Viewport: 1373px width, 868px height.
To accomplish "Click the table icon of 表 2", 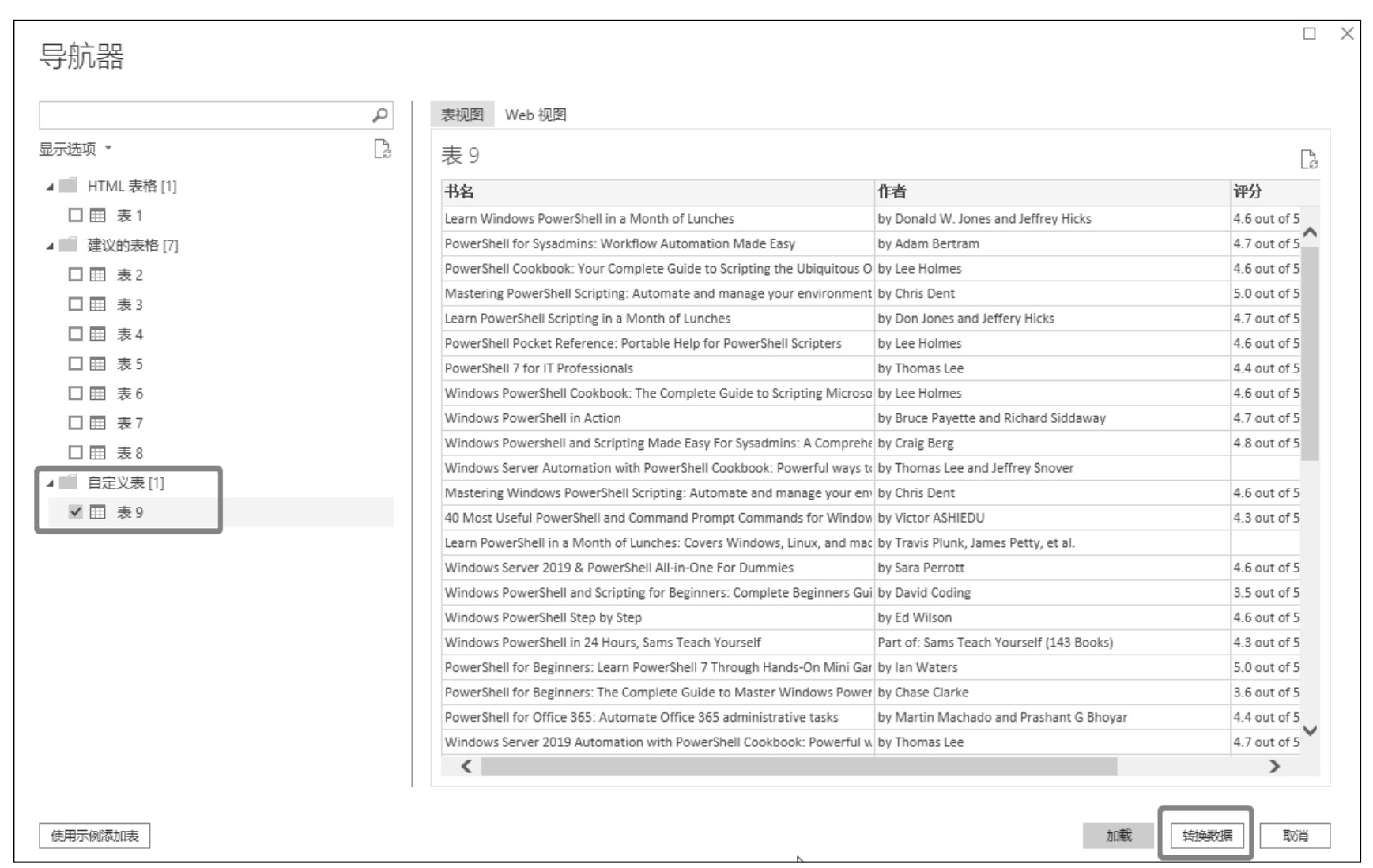I will pyautogui.click(x=97, y=274).
